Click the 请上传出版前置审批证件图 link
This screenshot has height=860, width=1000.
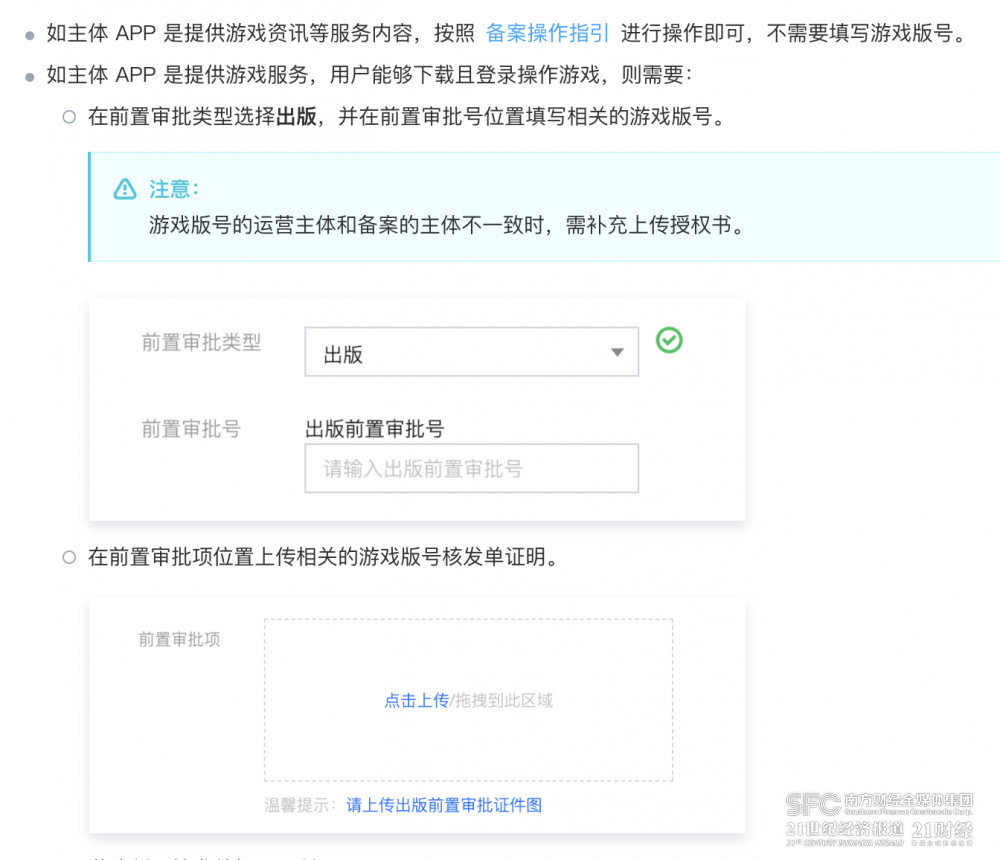point(443,805)
